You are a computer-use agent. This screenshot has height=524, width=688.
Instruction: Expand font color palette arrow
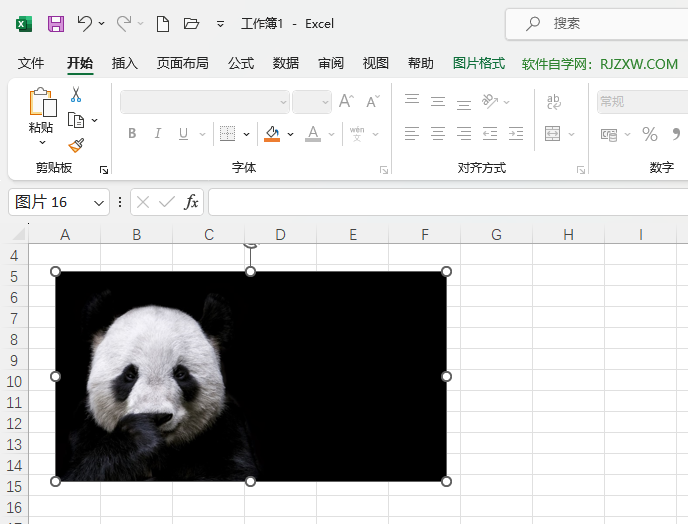pyautogui.click(x=331, y=134)
